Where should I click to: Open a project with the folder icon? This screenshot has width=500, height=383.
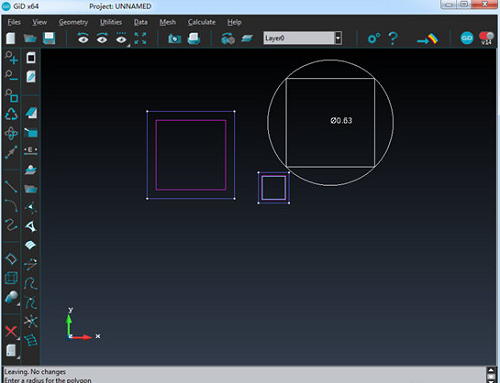coord(30,38)
